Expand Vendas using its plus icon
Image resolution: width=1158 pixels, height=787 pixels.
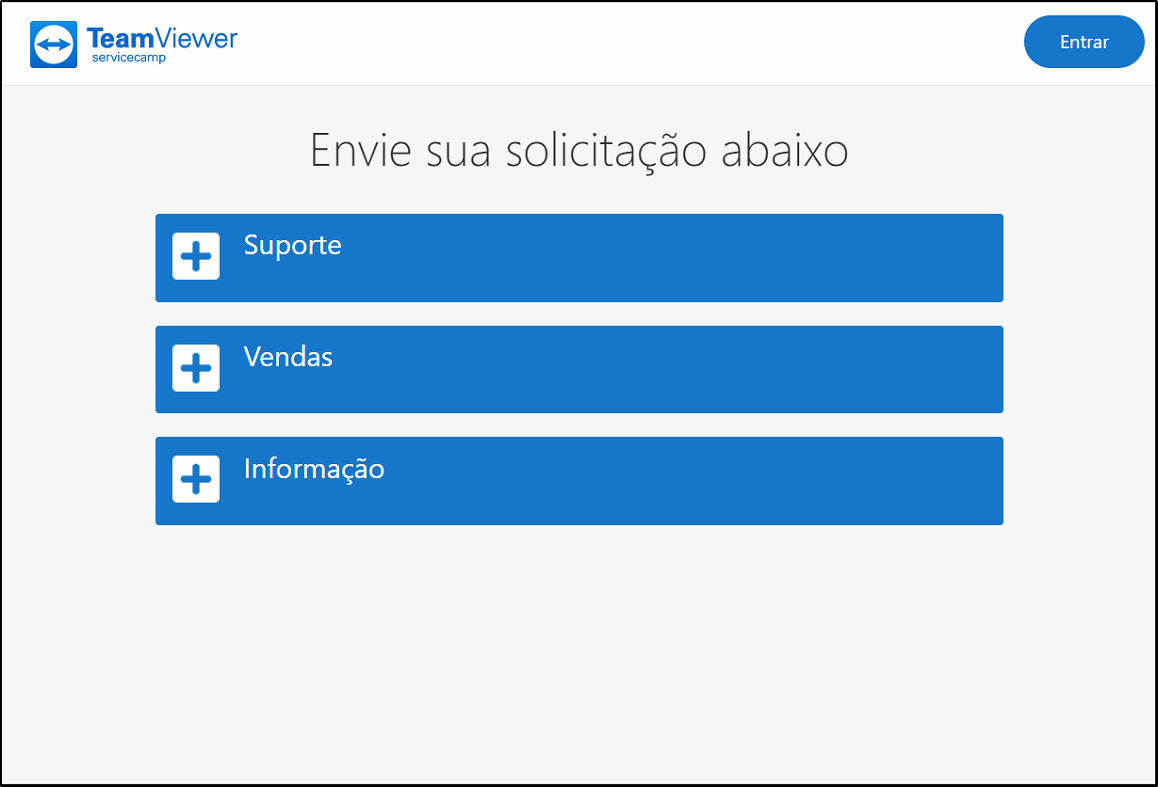[196, 368]
